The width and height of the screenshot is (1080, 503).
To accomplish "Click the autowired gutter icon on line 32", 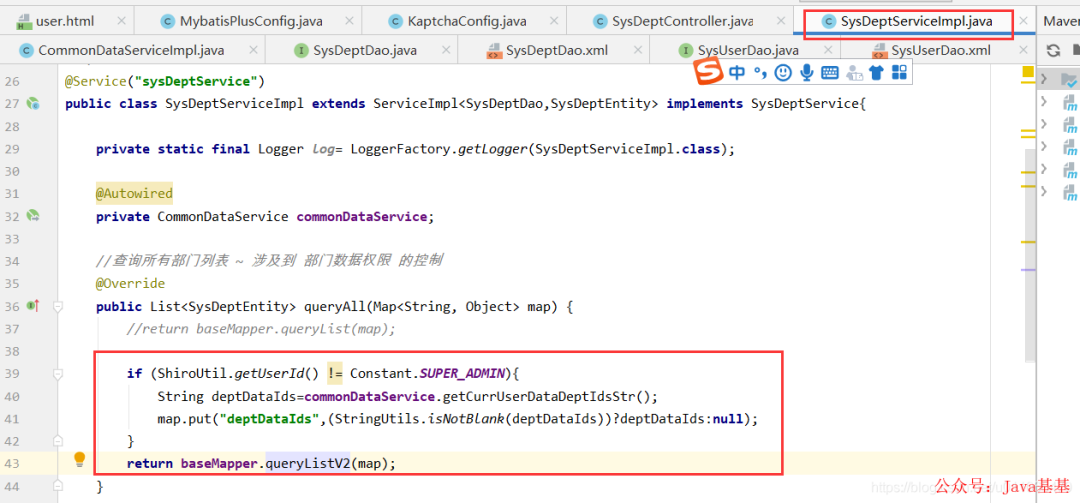I will (32, 216).
